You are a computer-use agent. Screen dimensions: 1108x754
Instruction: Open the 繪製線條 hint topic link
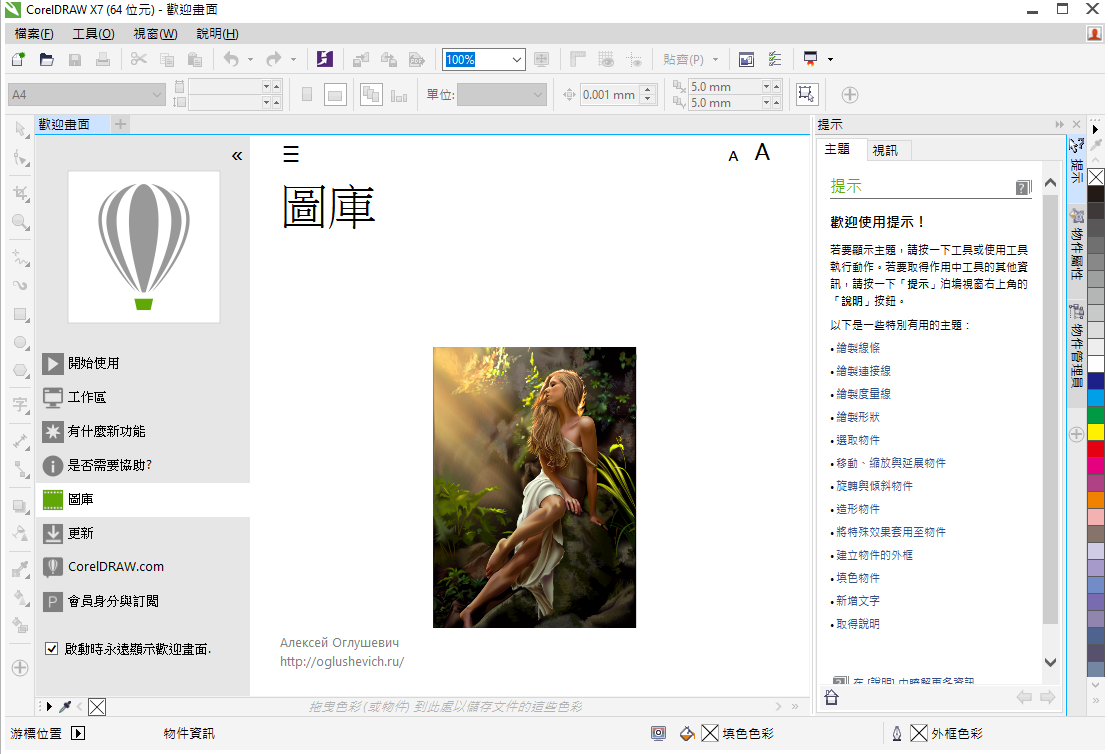coord(858,348)
